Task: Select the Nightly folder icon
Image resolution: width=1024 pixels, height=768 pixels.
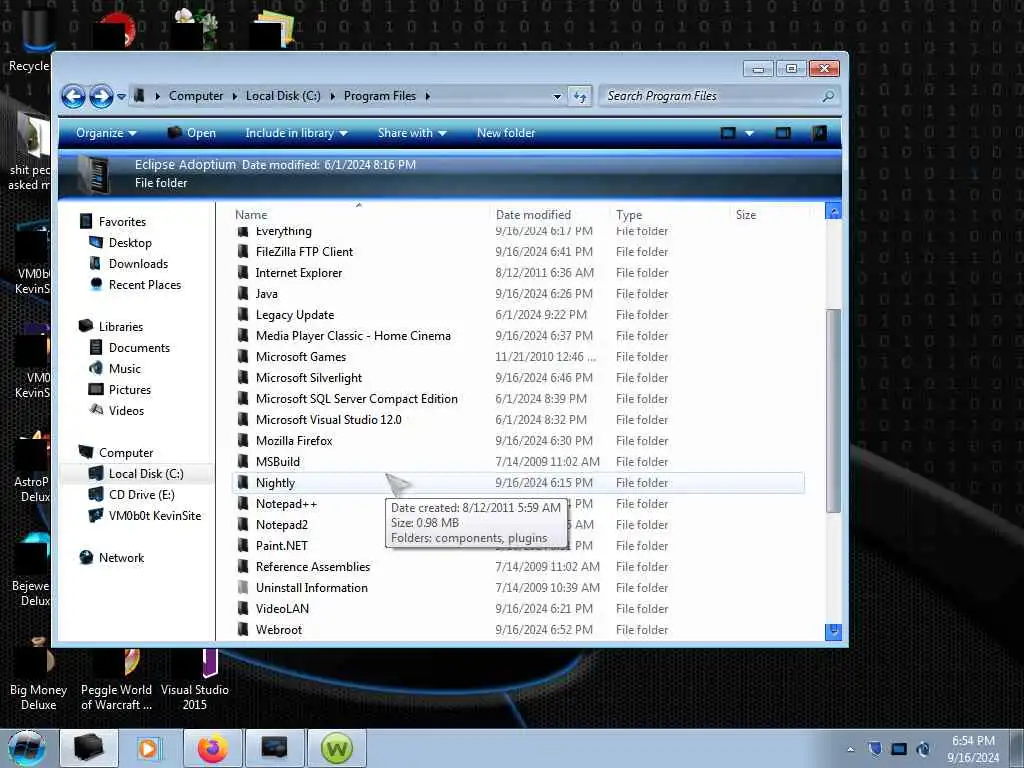Action: (243, 483)
